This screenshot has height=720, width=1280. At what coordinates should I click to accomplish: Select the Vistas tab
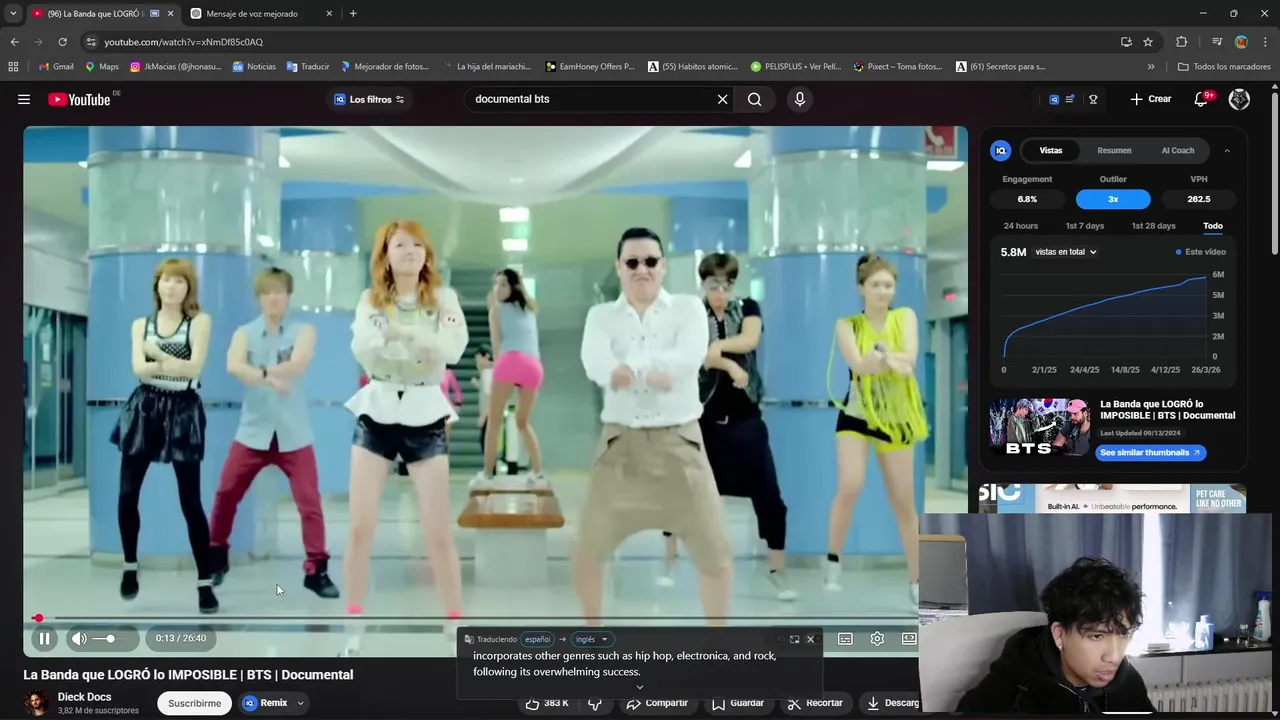pyautogui.click(x=1051, y=150)
